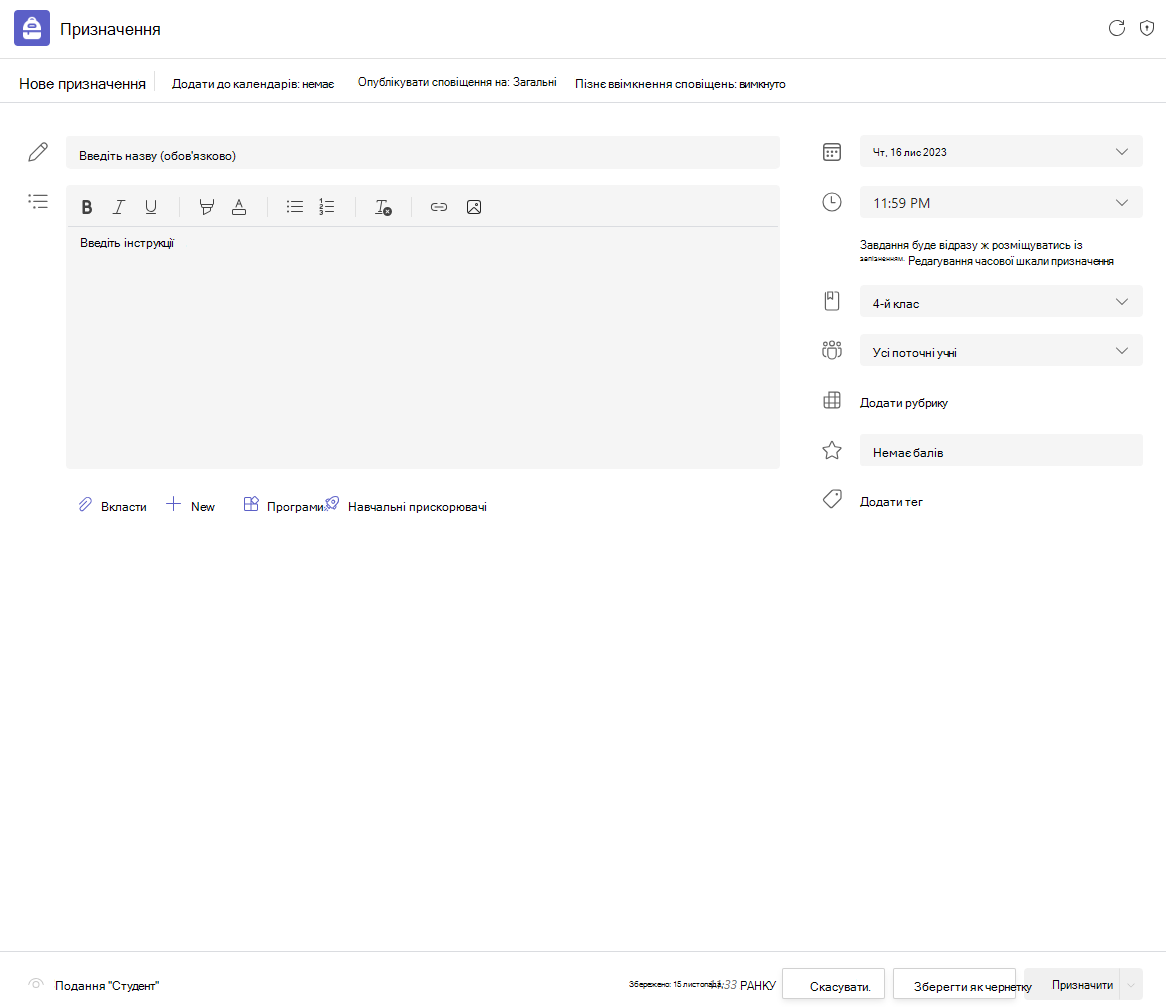Insert a bulleted list

(x=294, y=207)
